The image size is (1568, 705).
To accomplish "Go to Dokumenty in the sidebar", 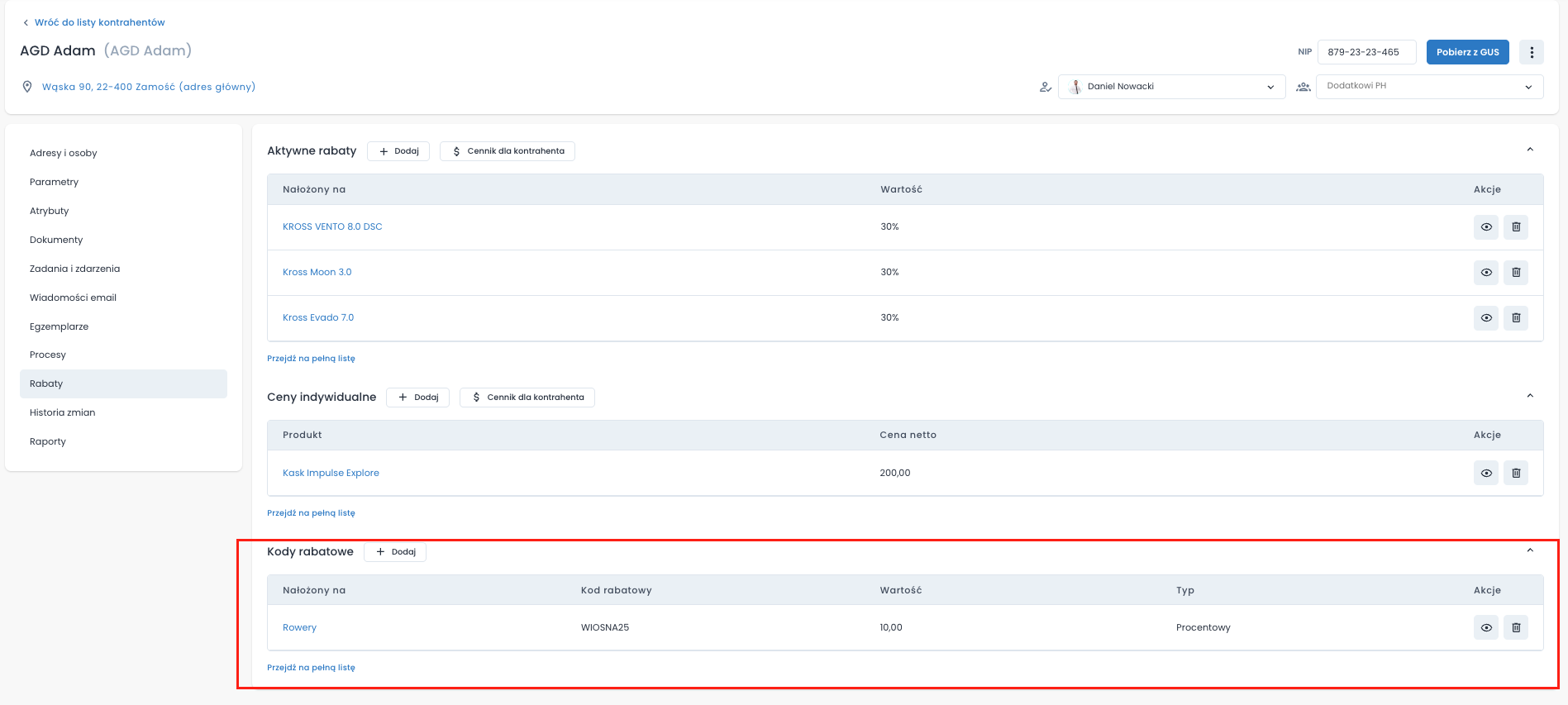I will pyautogui.click(x=56, y=240).
